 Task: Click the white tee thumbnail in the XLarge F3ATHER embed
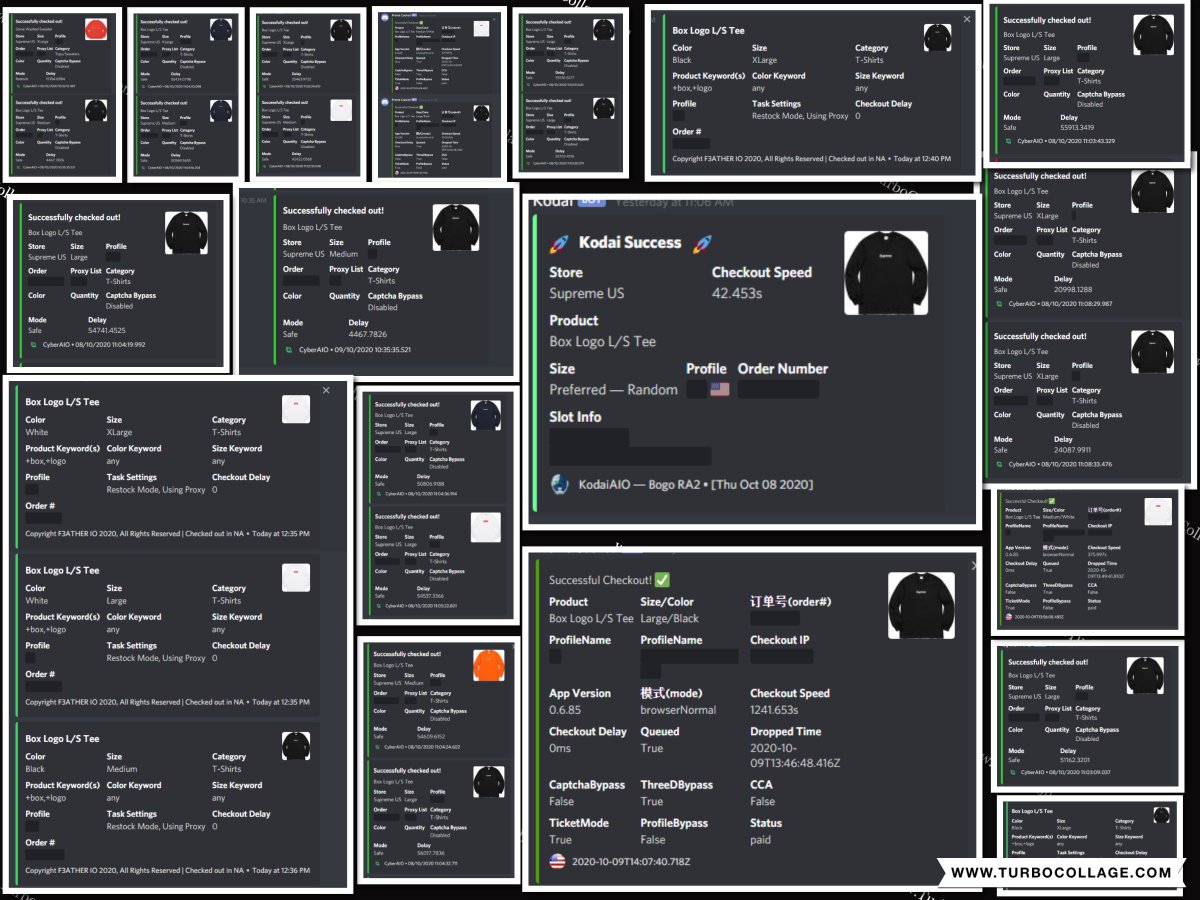(x=296, y=410)
